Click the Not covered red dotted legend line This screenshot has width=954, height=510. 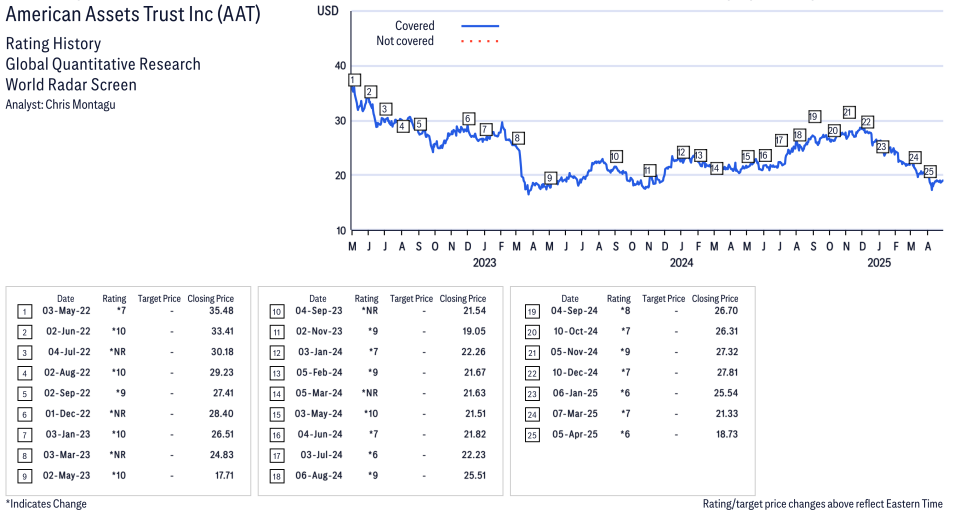[480, 41]
